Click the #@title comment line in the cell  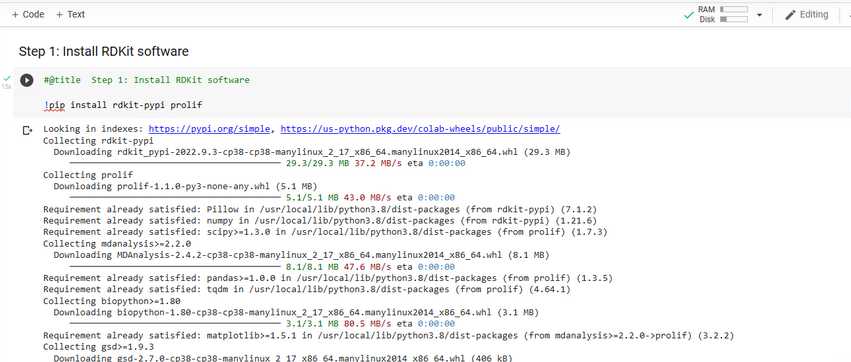(147, 80)
